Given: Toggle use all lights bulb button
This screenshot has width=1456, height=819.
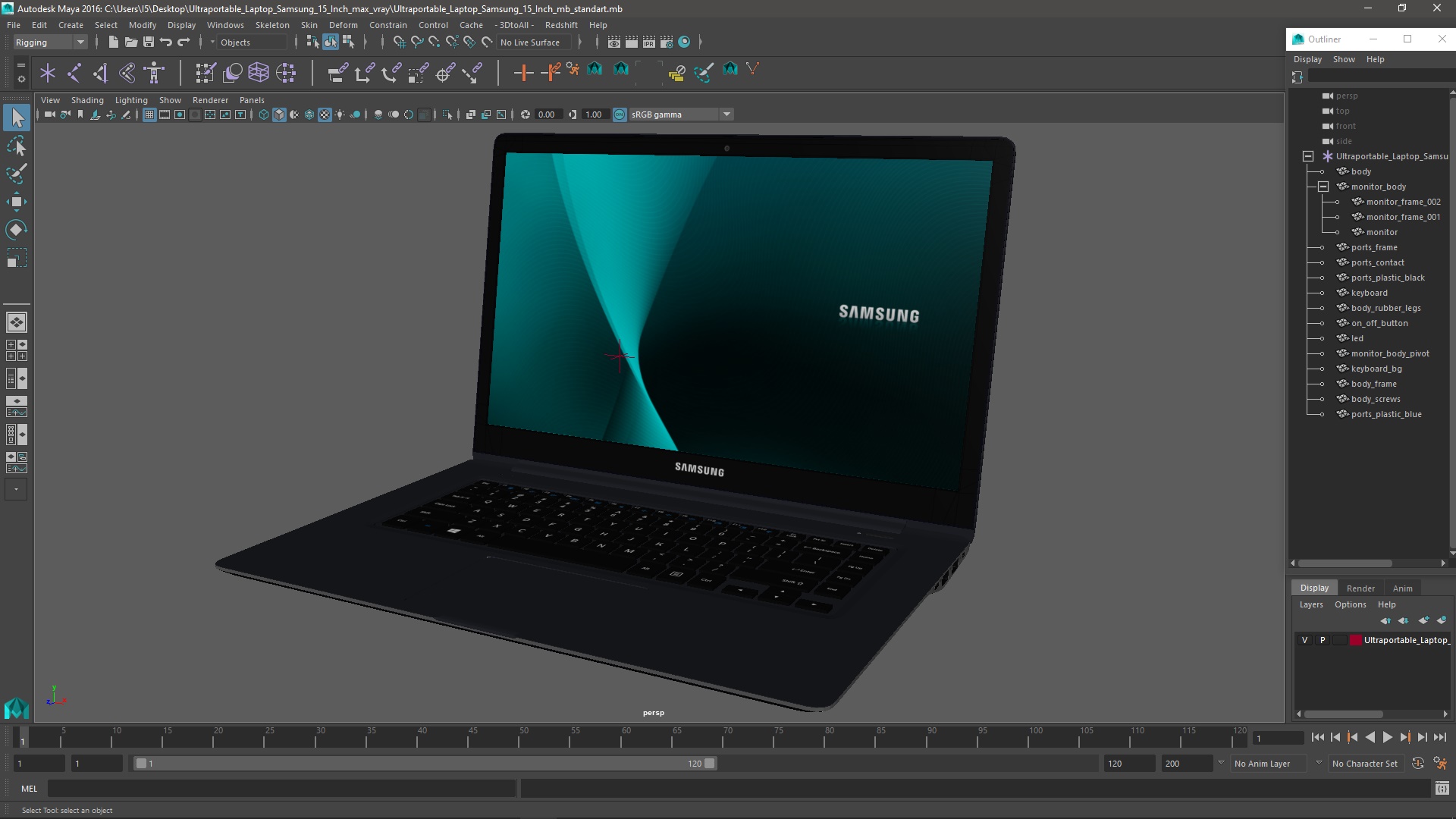Looking at the screenshot, I should pyautogui.click(x=340, y=115).
